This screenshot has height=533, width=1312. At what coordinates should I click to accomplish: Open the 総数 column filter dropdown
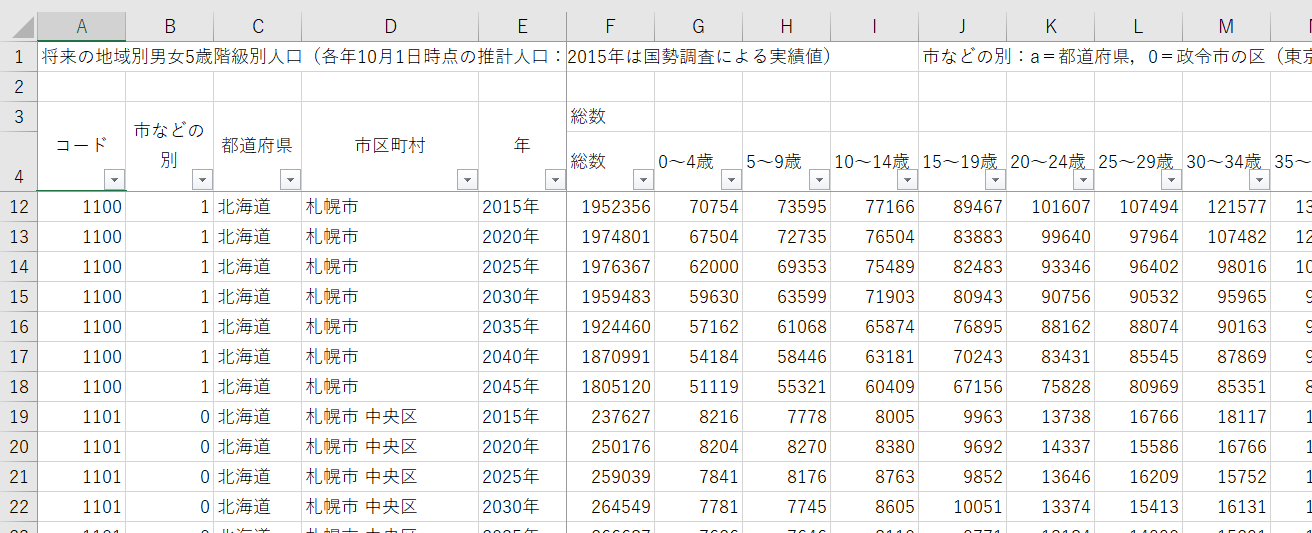coord(642,180)
